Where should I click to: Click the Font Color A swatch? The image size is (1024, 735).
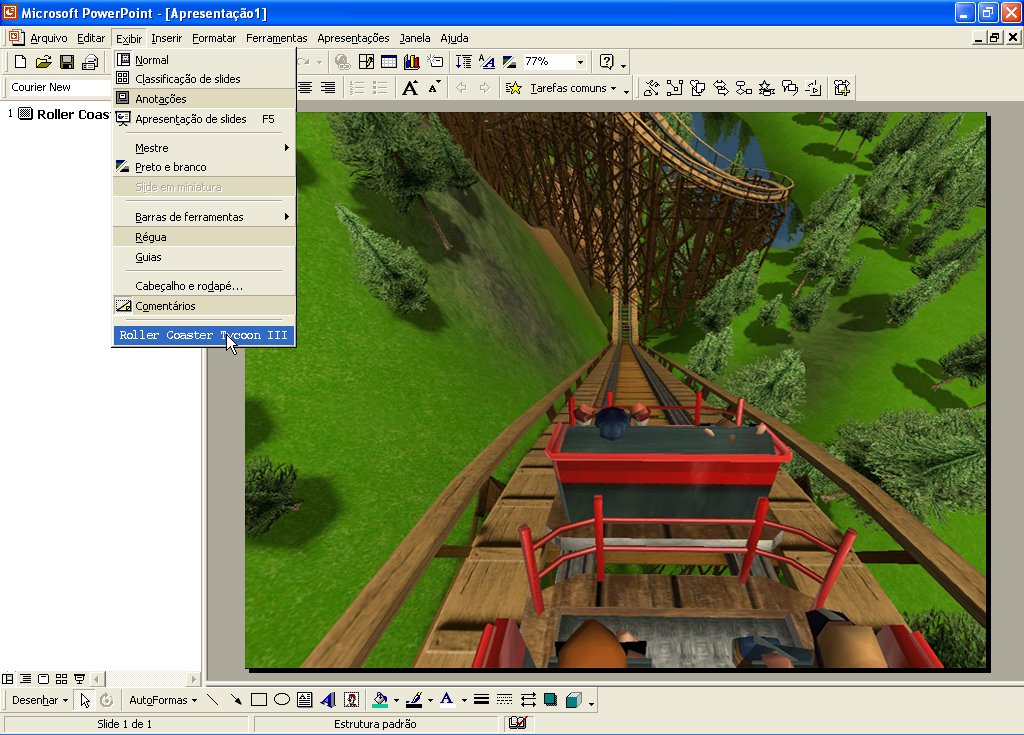(447, 700)
